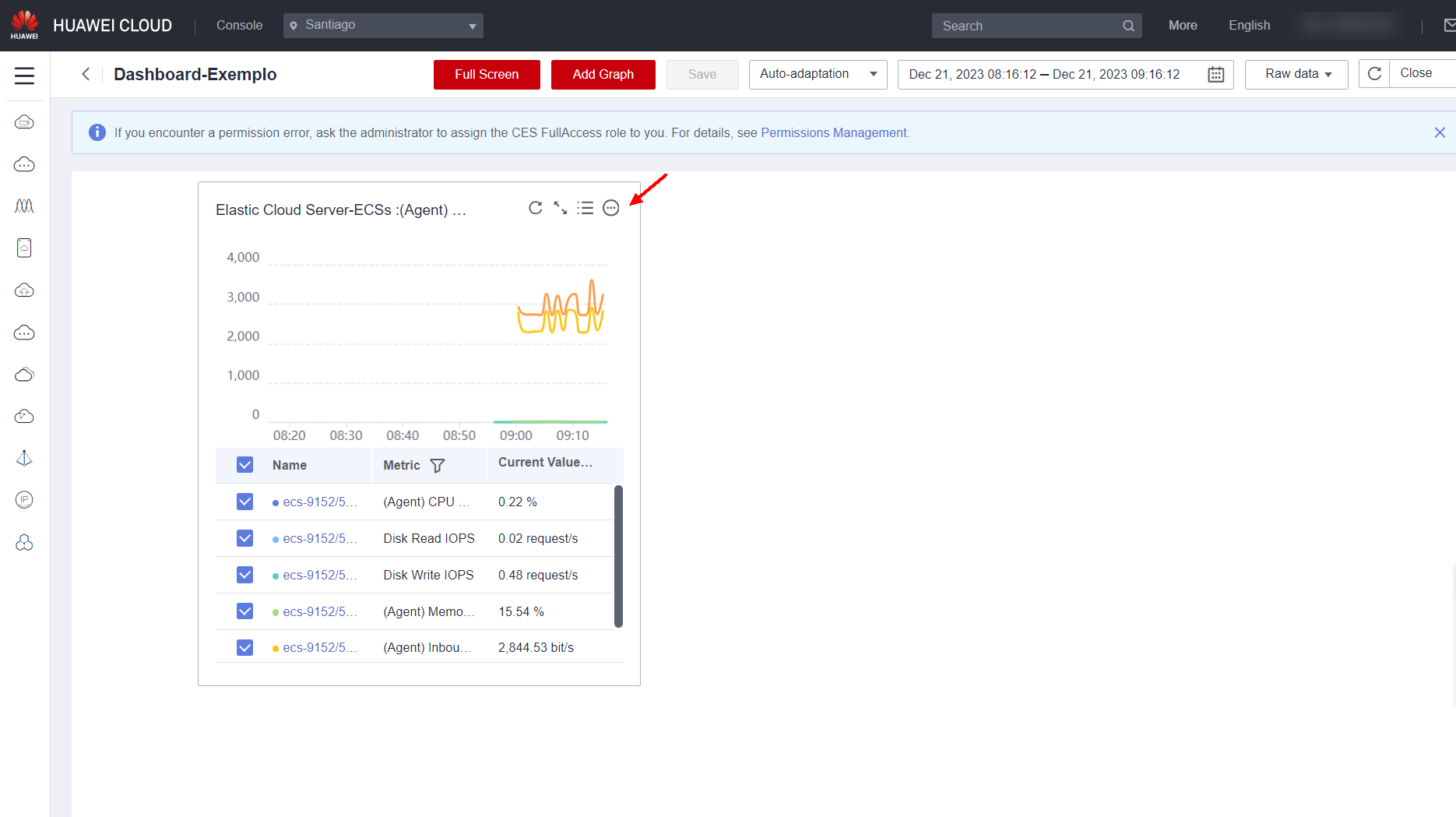The width and height of the screenshot is (1456, 817).
Task: Open the More menu in top bar
Action: pyautogui.click(x=1182, y=26)
